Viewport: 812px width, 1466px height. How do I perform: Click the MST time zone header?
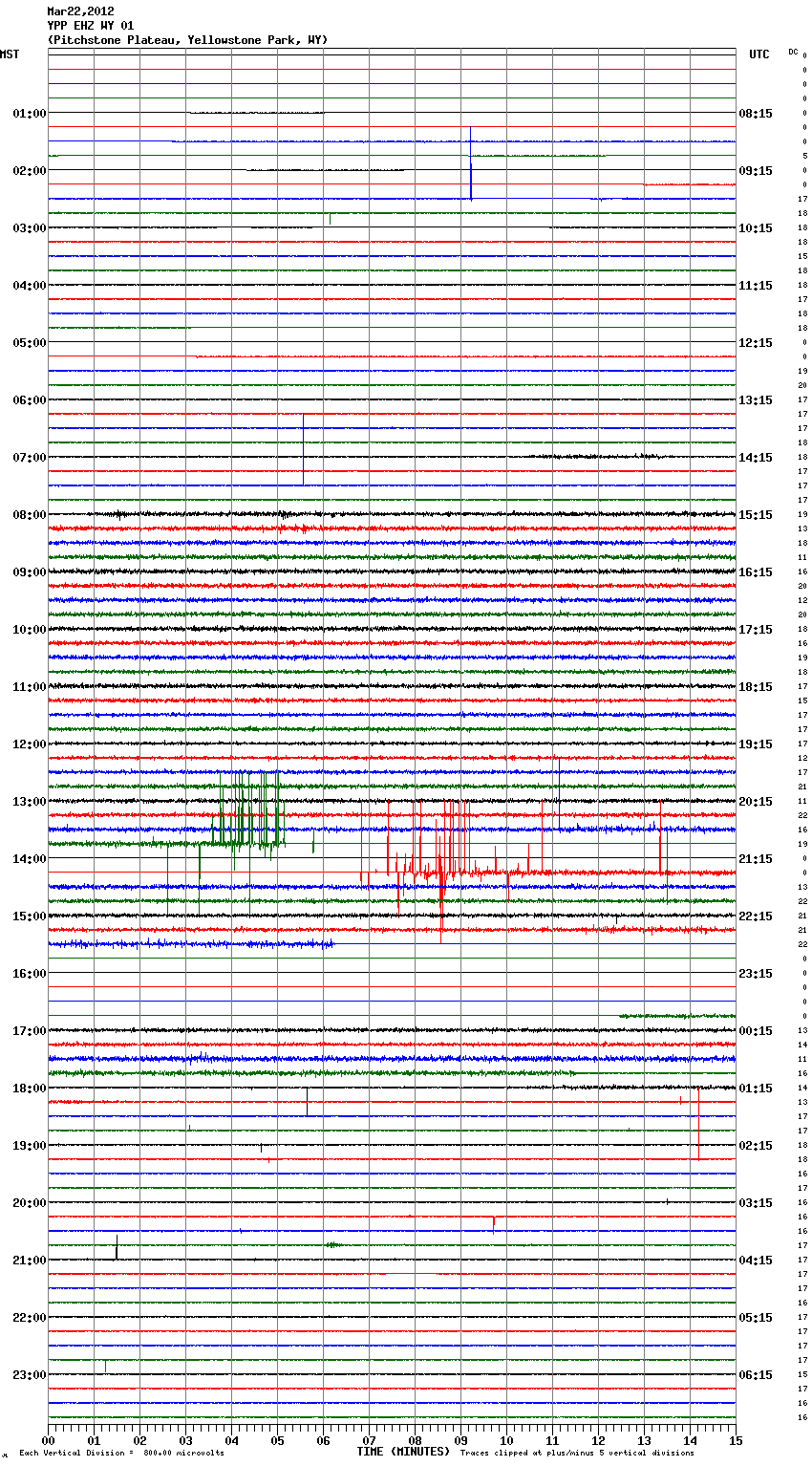(10, 54)
